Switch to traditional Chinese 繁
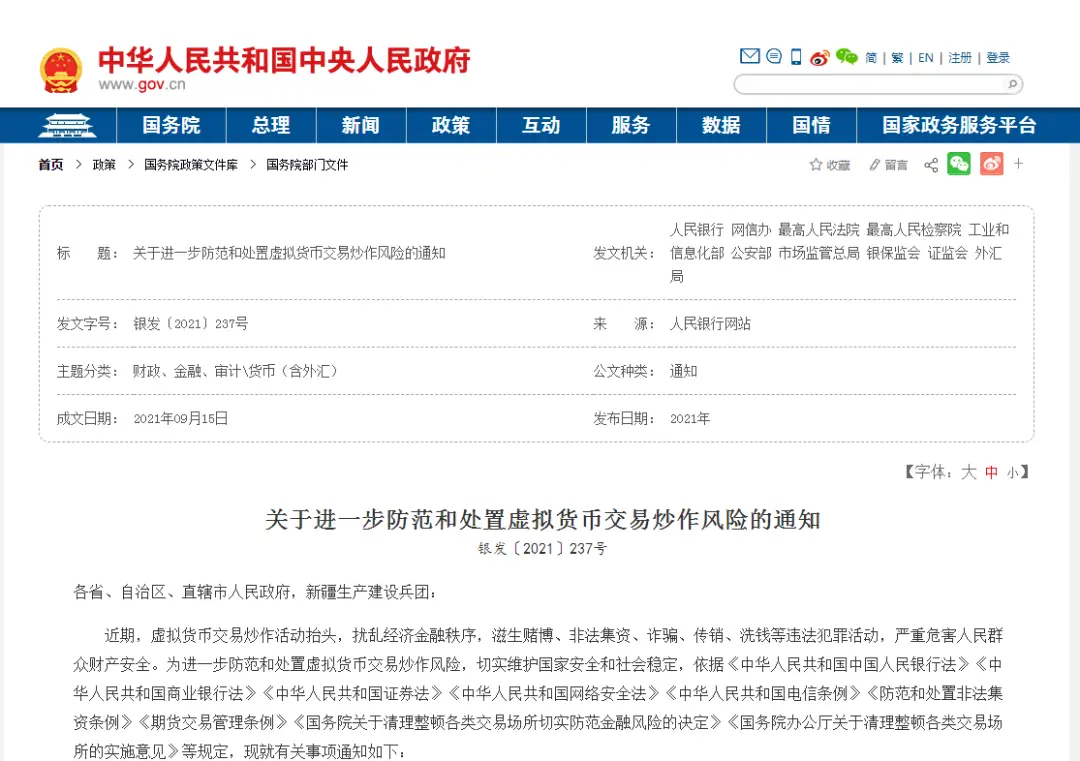The height and width of the screenshot is (761, 1080). click(x=897, y=58)
